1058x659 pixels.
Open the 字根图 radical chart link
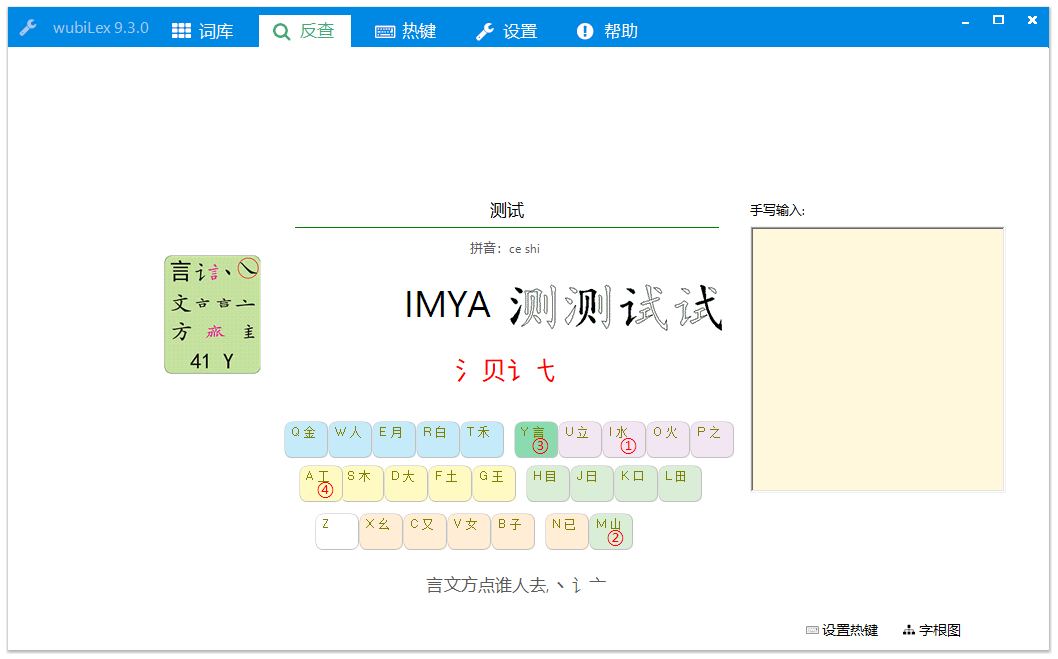click(932, 630)
